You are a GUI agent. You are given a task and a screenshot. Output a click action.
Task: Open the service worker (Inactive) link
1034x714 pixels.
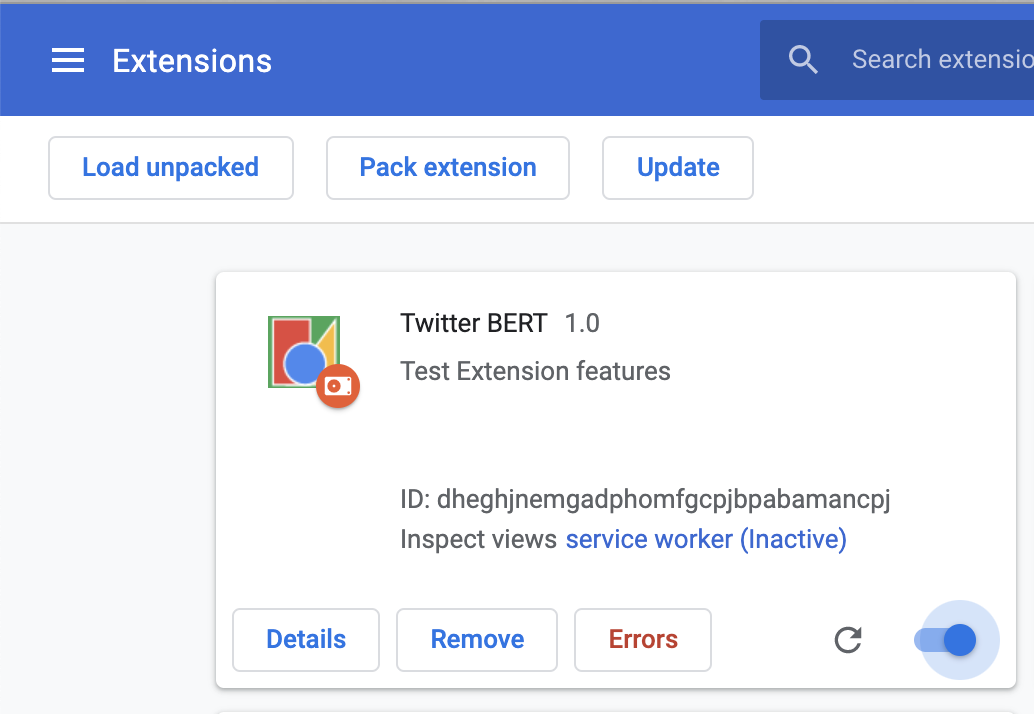[706, 539]
